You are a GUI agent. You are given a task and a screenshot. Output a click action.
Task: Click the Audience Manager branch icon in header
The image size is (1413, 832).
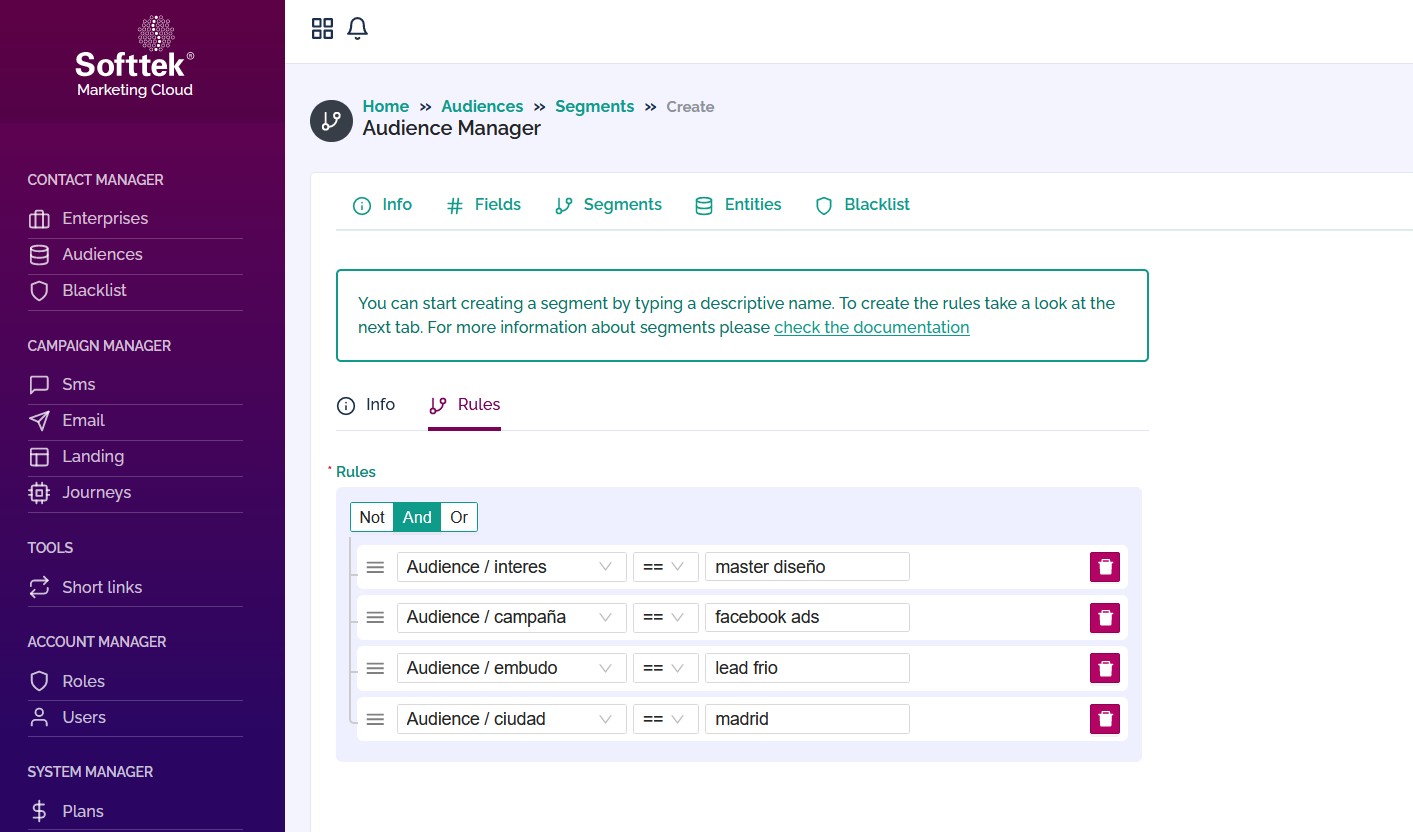331,121
